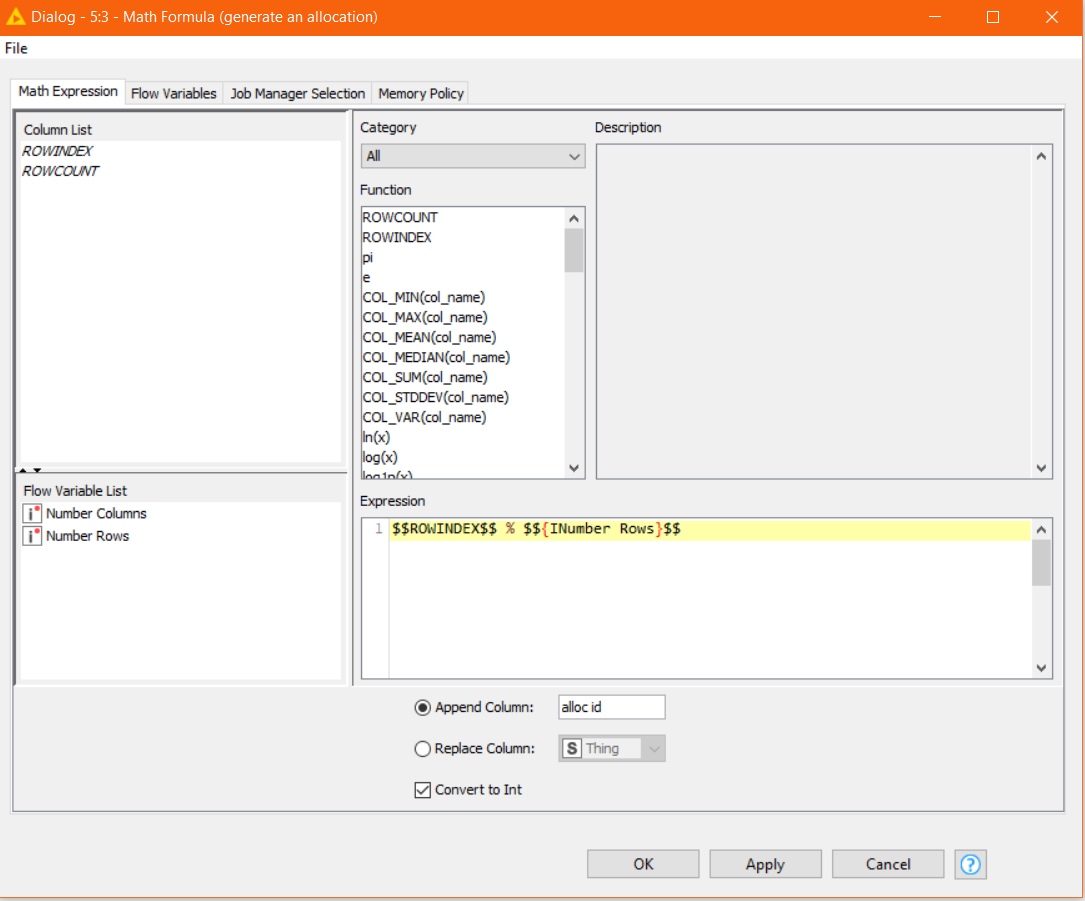Click Description pane scroll down arrow
The width and height of the screenshot is (1085, 901).
coord(1041,468)
